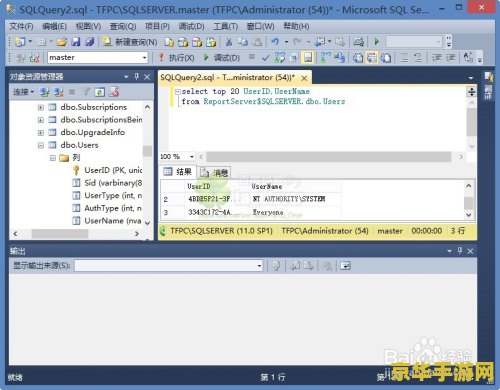Collapse the dbo.Users tree node
The width and height of the screenshot is (500, 390).
41,145
